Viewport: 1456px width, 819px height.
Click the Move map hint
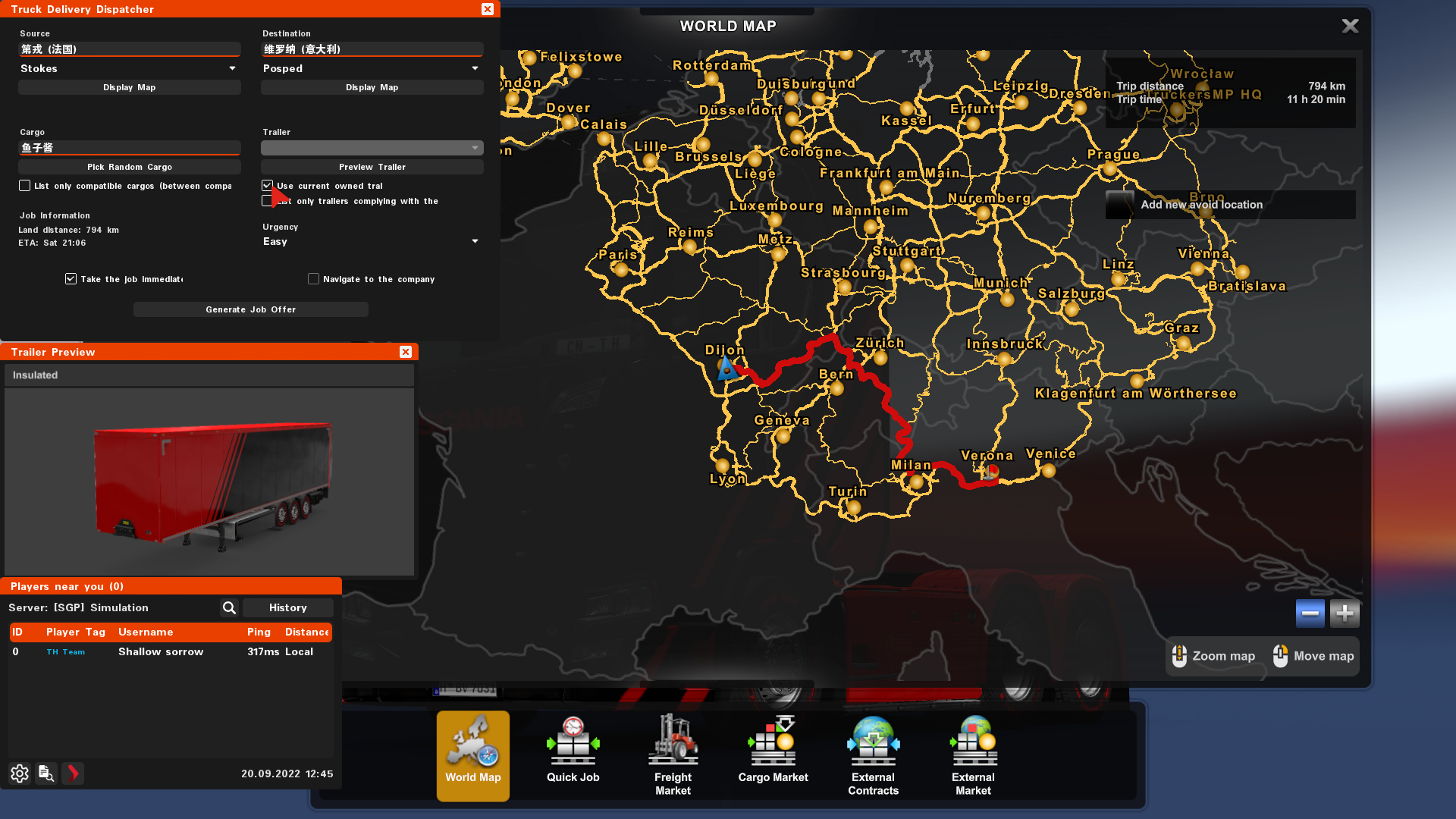click(1314, 656)
